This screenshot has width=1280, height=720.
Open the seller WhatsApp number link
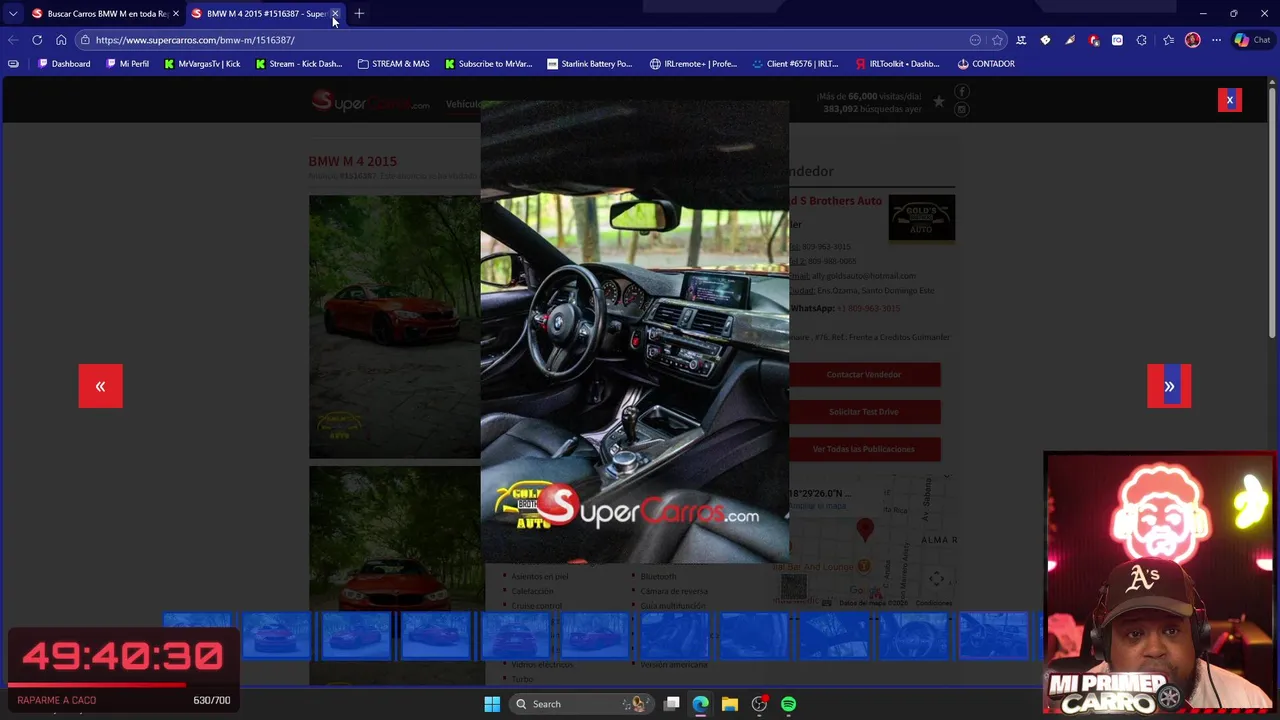868,308
